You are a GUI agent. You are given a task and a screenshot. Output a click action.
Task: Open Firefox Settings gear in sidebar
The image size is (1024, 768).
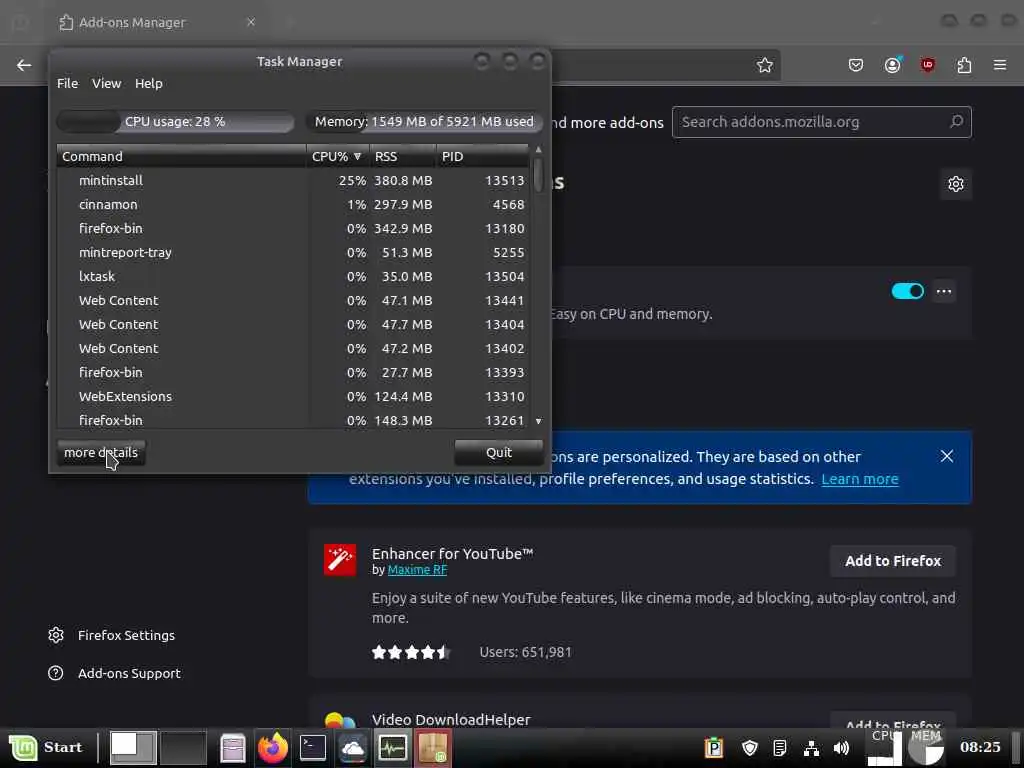click(x=56, y=635)
